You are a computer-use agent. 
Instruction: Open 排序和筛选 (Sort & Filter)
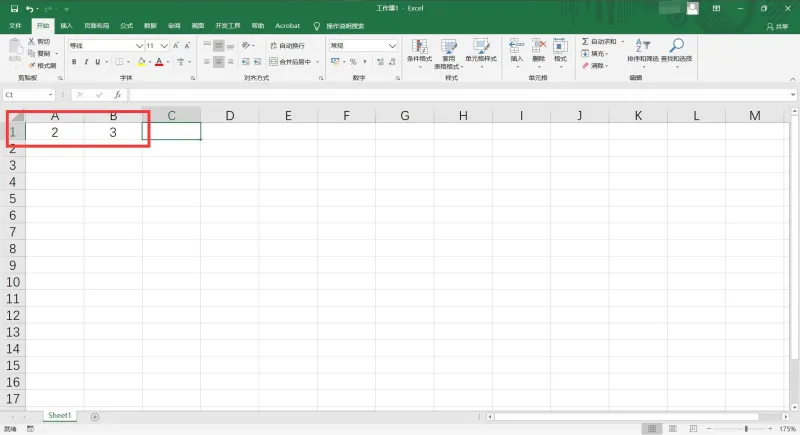click(642, 53)
